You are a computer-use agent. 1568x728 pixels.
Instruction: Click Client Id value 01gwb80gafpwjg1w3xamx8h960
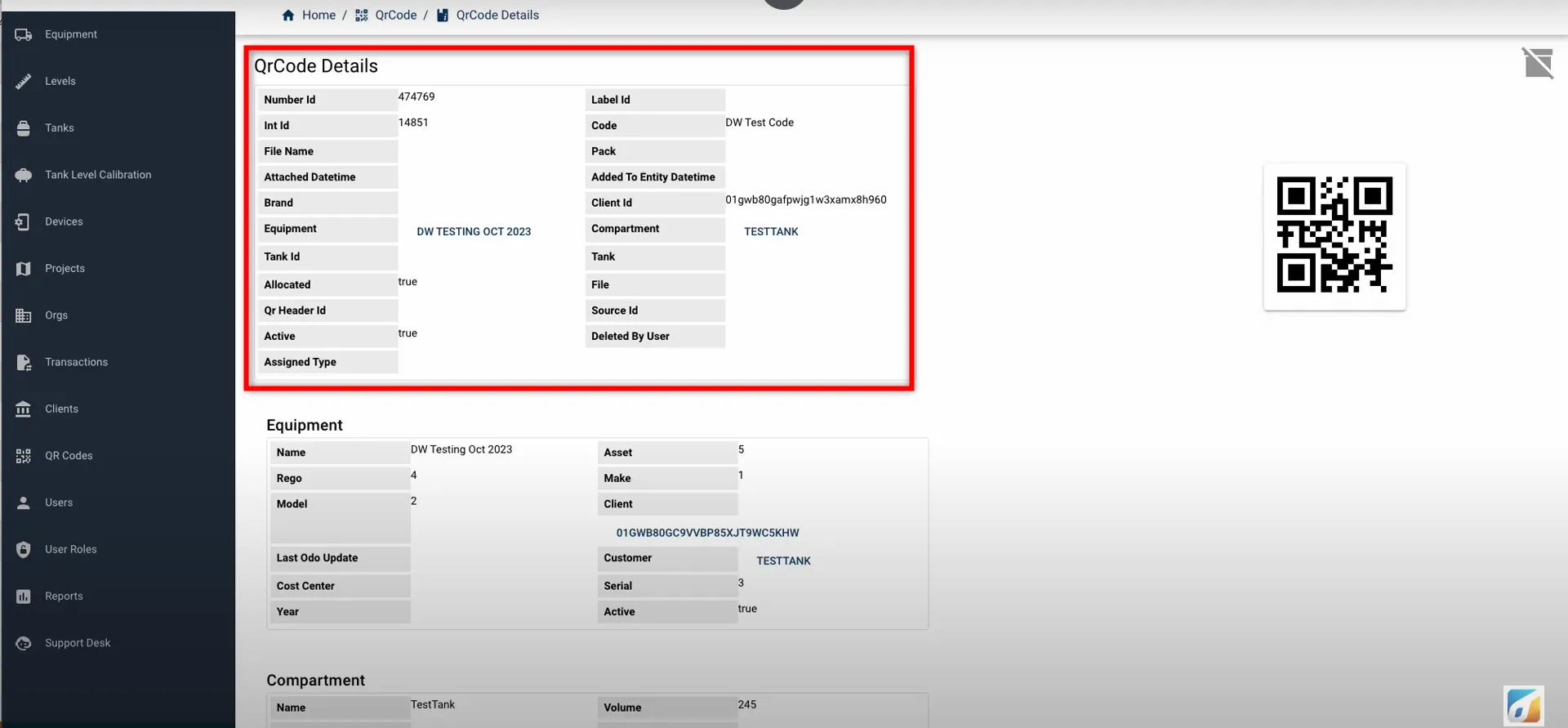(806, 199)
